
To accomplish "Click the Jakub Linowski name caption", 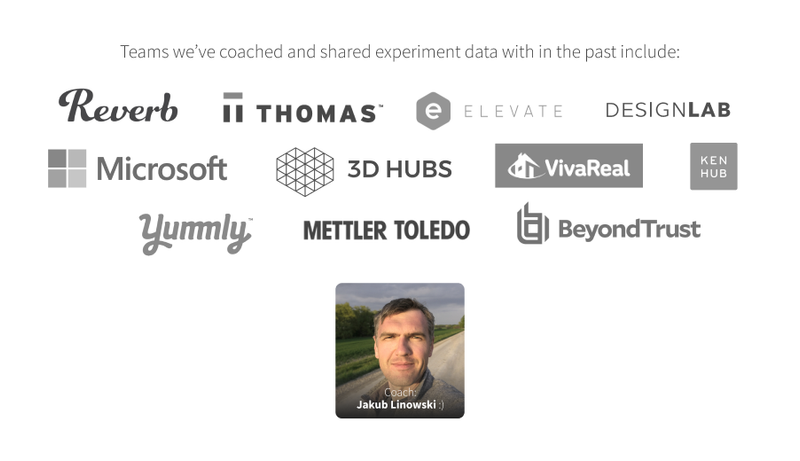I will coord(394,405).
